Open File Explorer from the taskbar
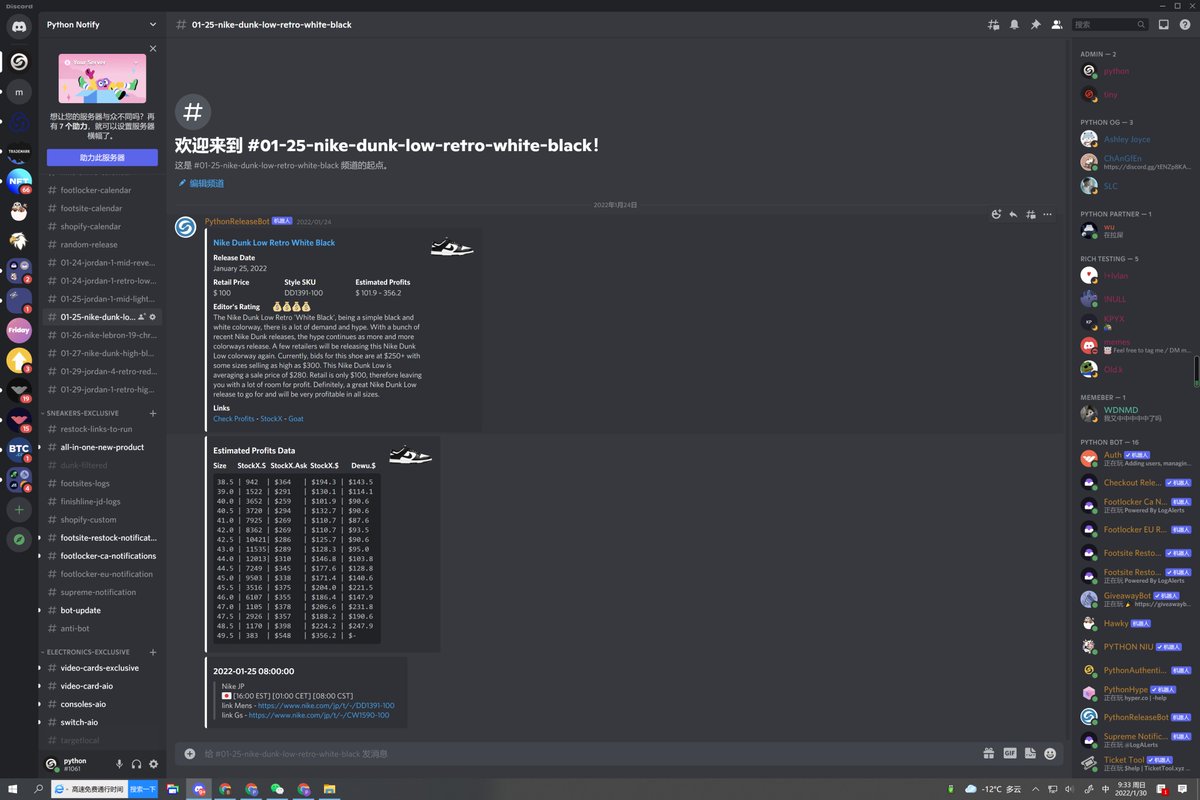This screenshot has height=800, width=1200. [329, 789]
